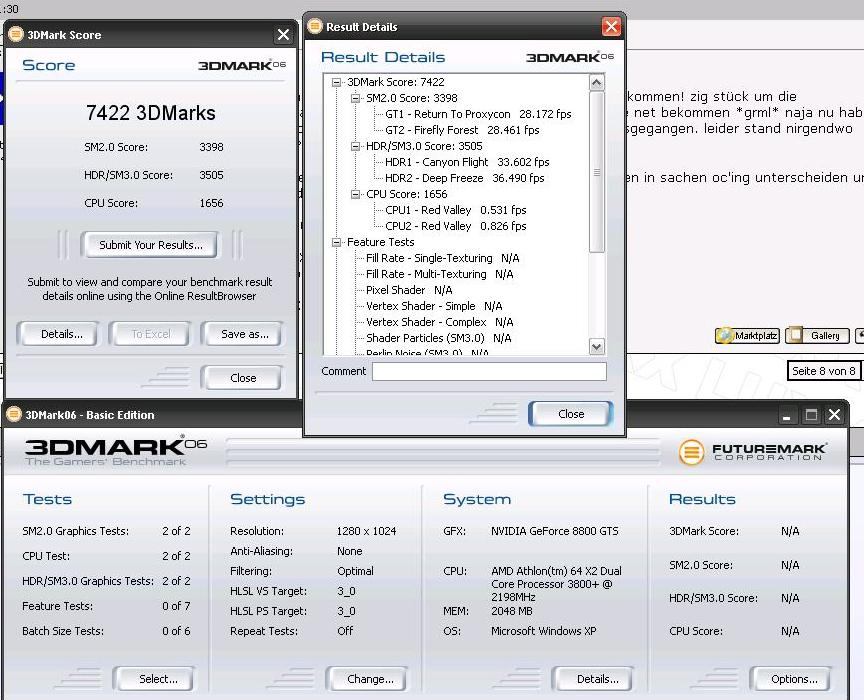
Task: Open the Gallery button in the forum page
Action: point(817,335)
